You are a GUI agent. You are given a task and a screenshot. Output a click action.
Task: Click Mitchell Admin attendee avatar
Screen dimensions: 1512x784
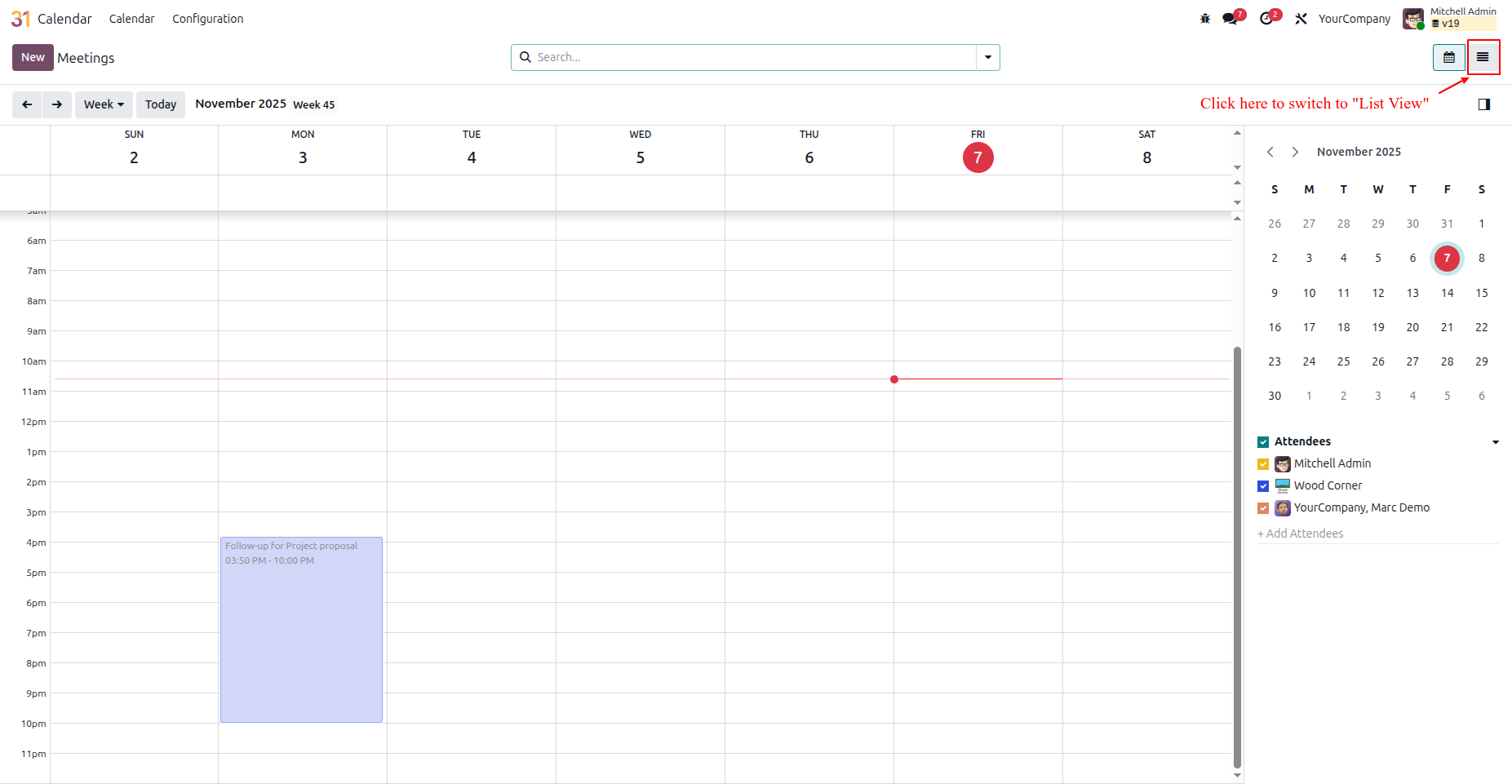tap(1283, 464)
